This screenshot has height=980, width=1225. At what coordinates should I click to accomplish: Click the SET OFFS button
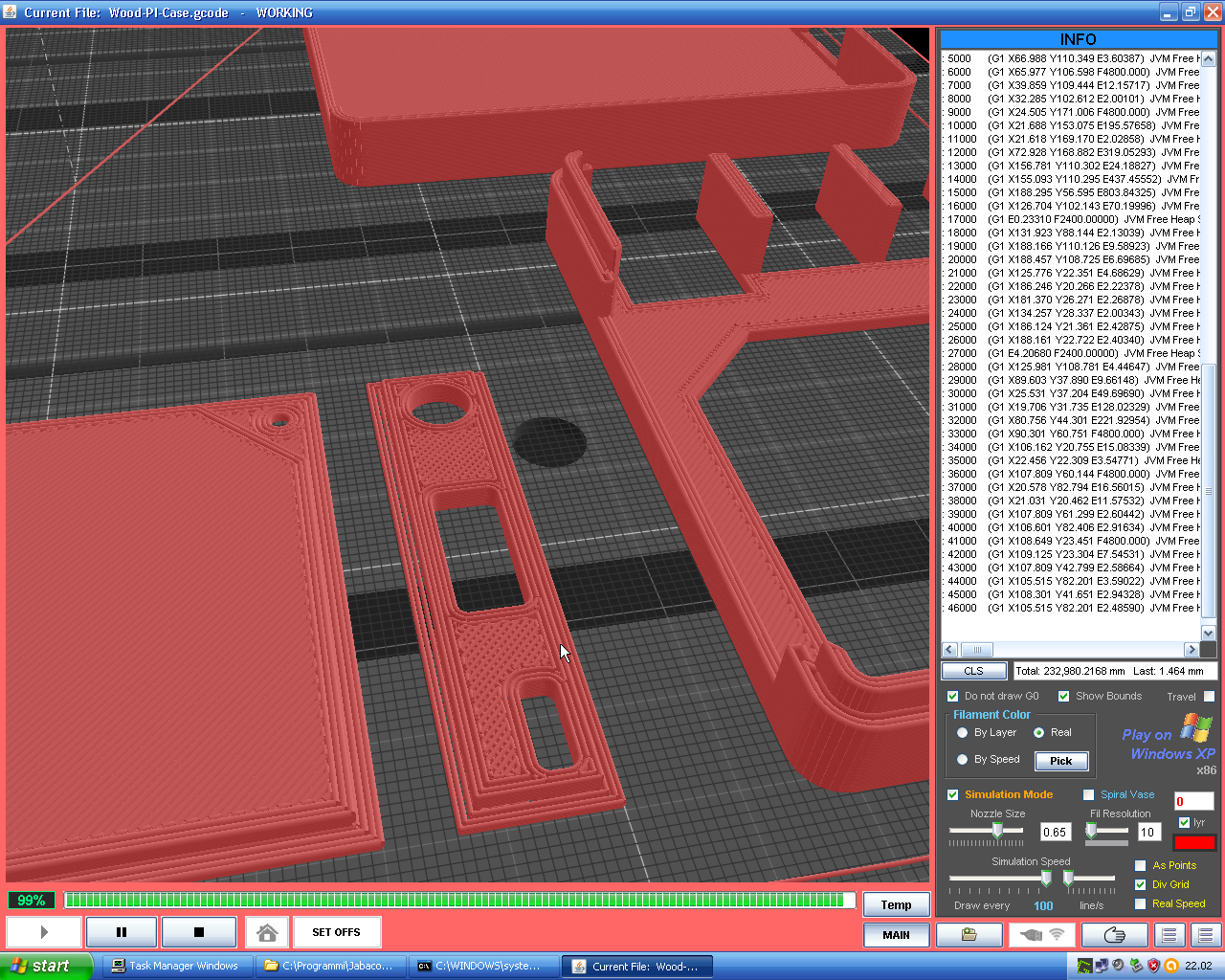[336, 932]
